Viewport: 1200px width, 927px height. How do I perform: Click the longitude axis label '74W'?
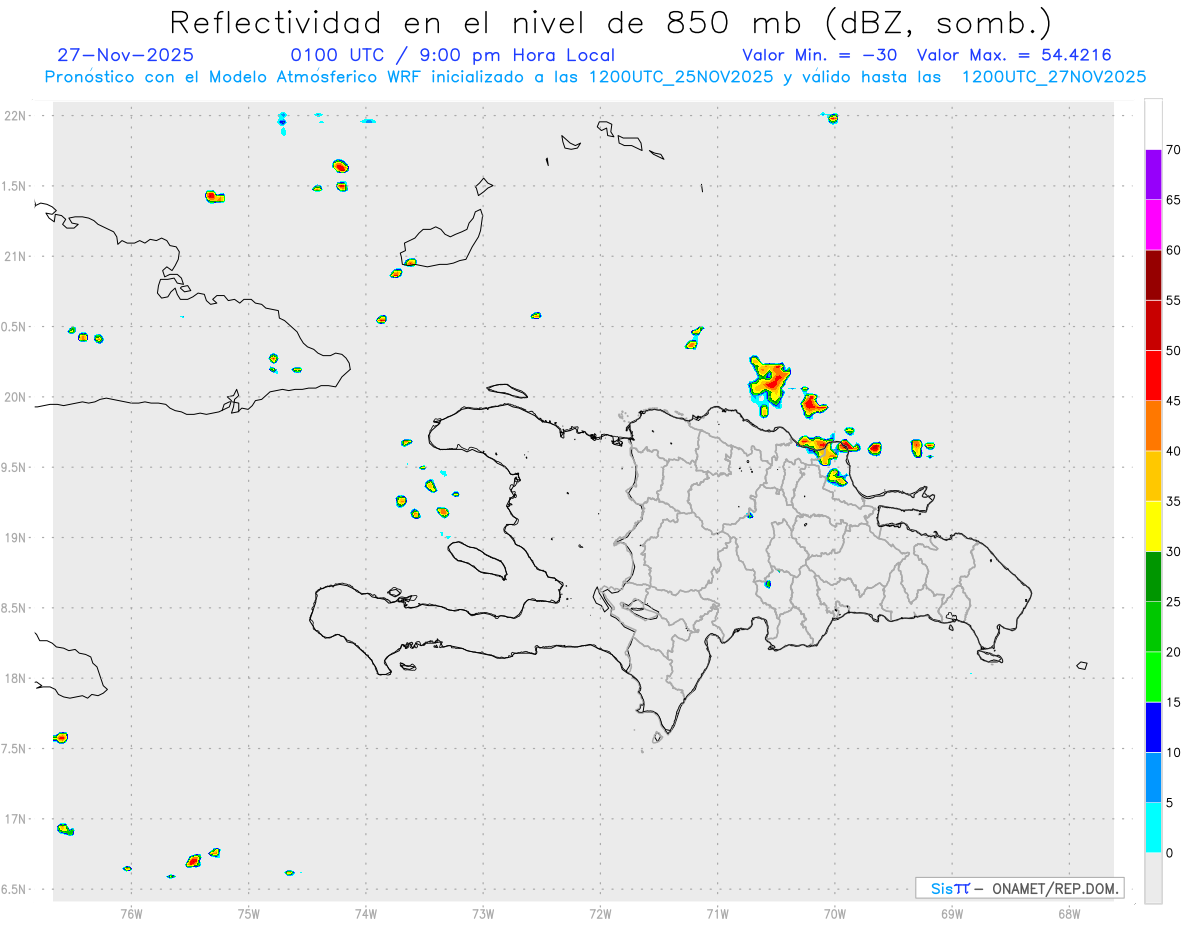[x=366, y=913]
